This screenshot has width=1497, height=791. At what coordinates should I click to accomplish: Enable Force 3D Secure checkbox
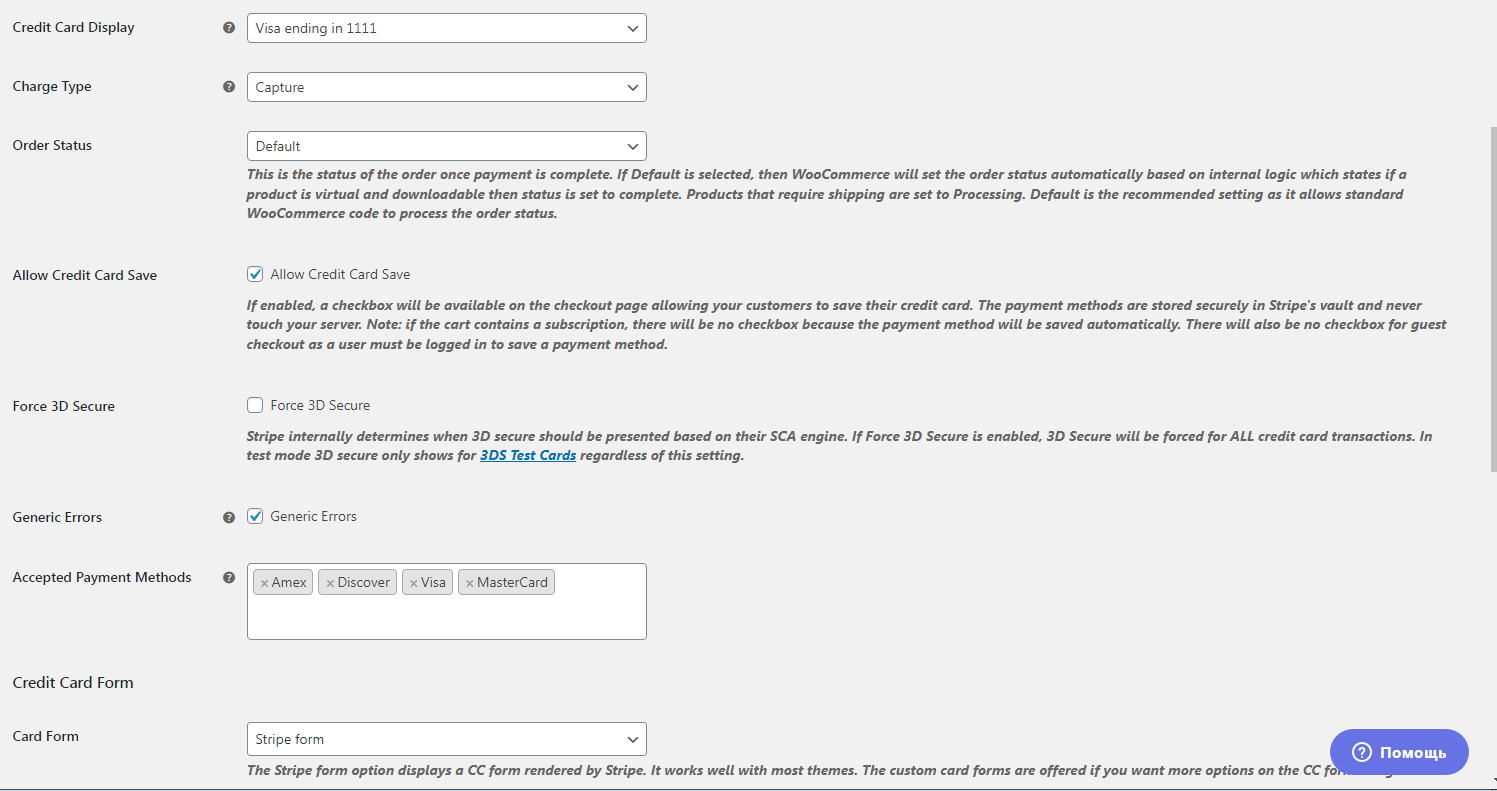coord(255,405)
